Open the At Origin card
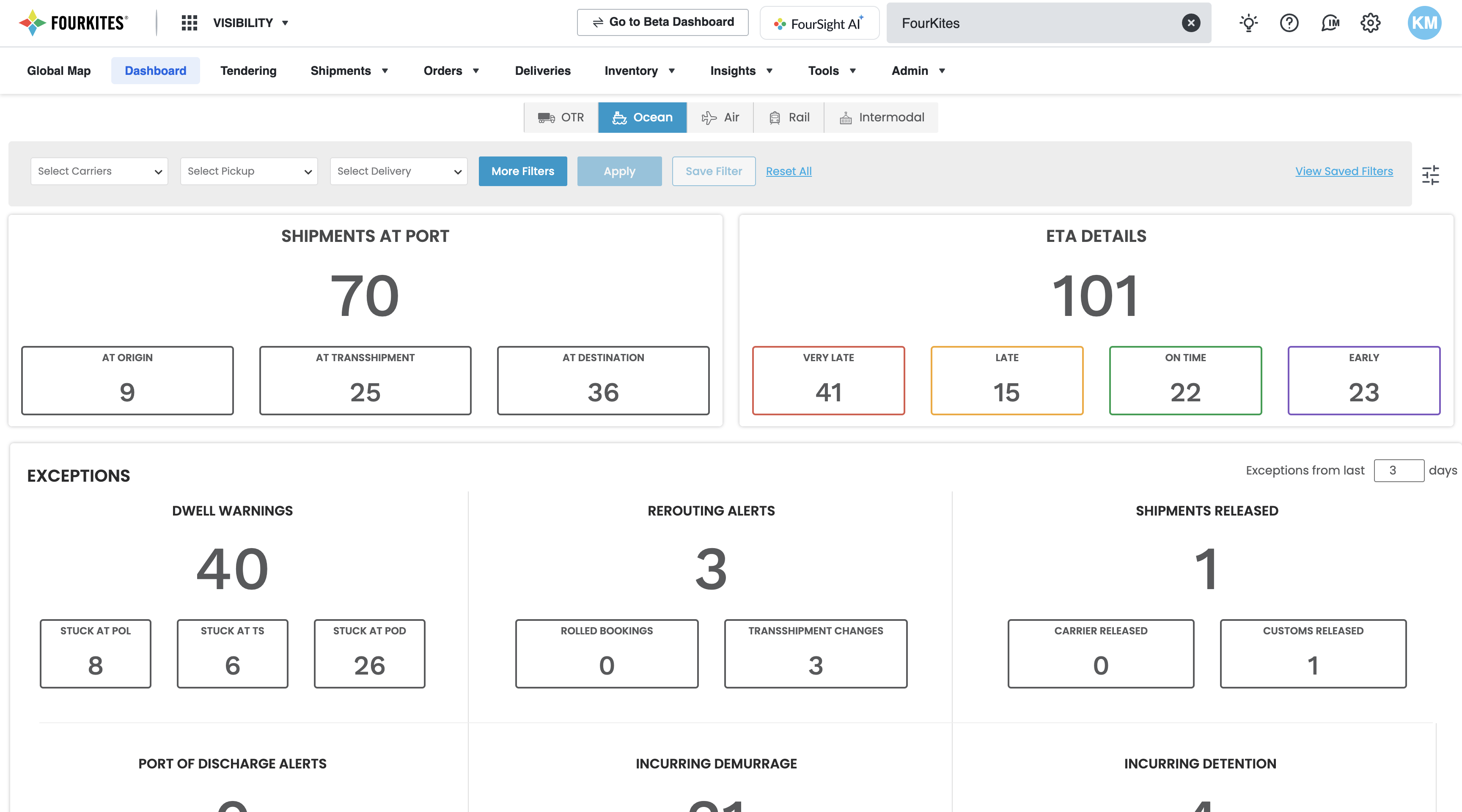The height and width of the screenshot is (812, 1462). [127, 380]
